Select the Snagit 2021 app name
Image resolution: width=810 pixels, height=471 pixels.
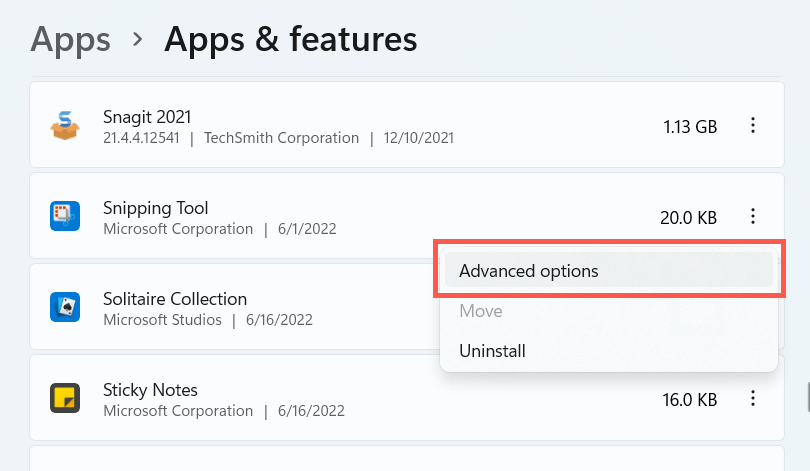[147, 116]
